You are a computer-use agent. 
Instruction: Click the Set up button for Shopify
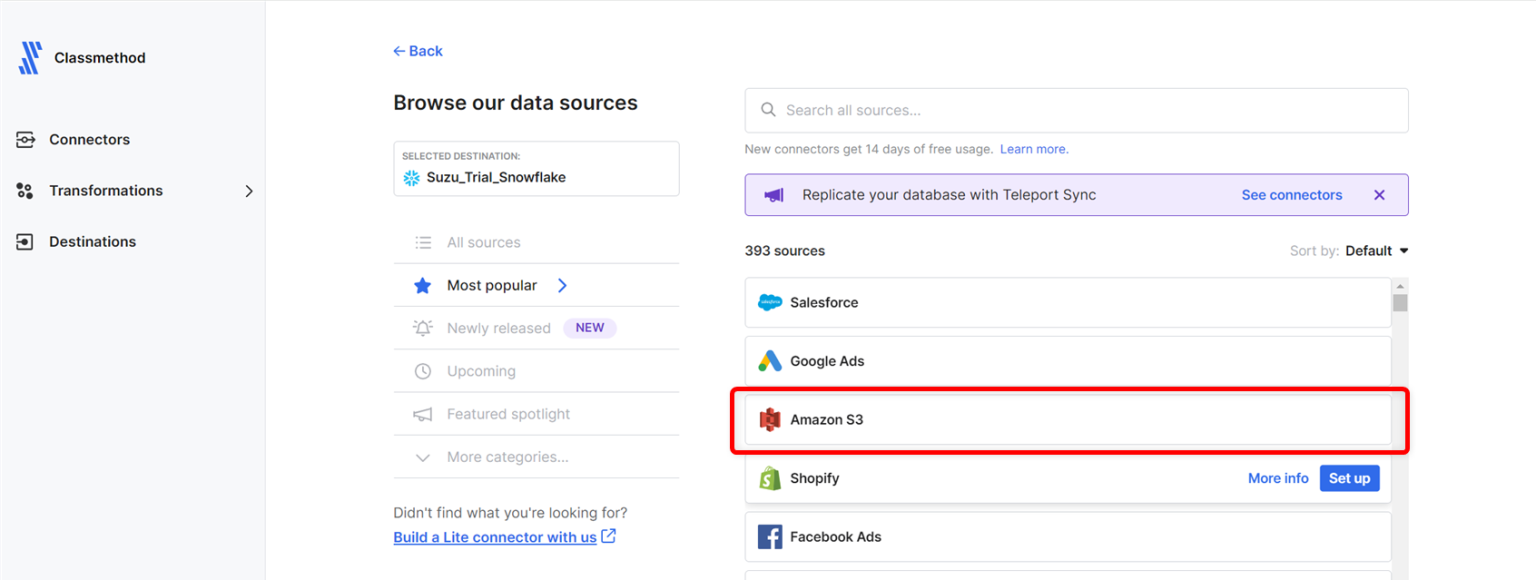click(1349, 478)
